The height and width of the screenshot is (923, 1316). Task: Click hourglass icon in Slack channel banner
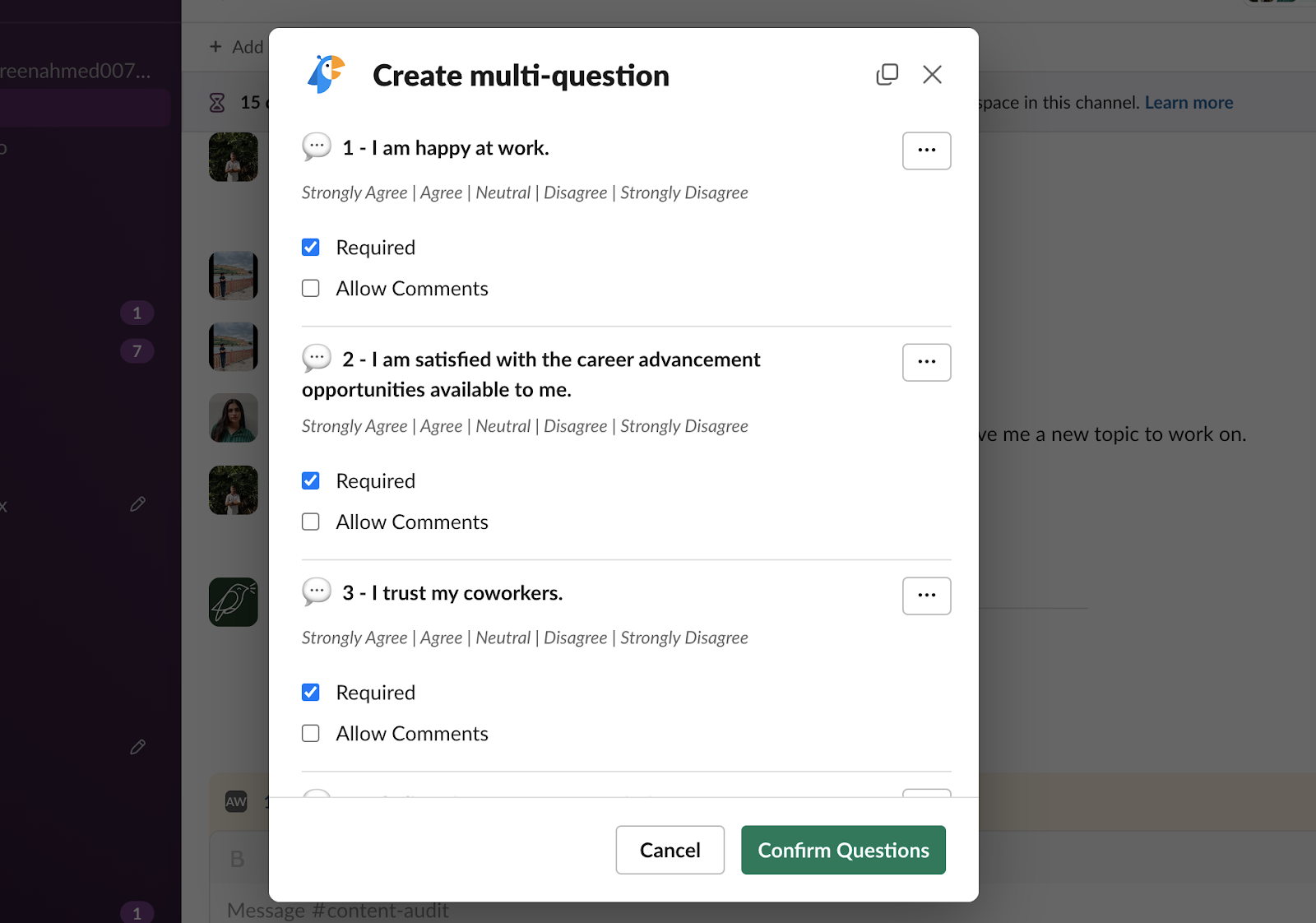point(217,103)
